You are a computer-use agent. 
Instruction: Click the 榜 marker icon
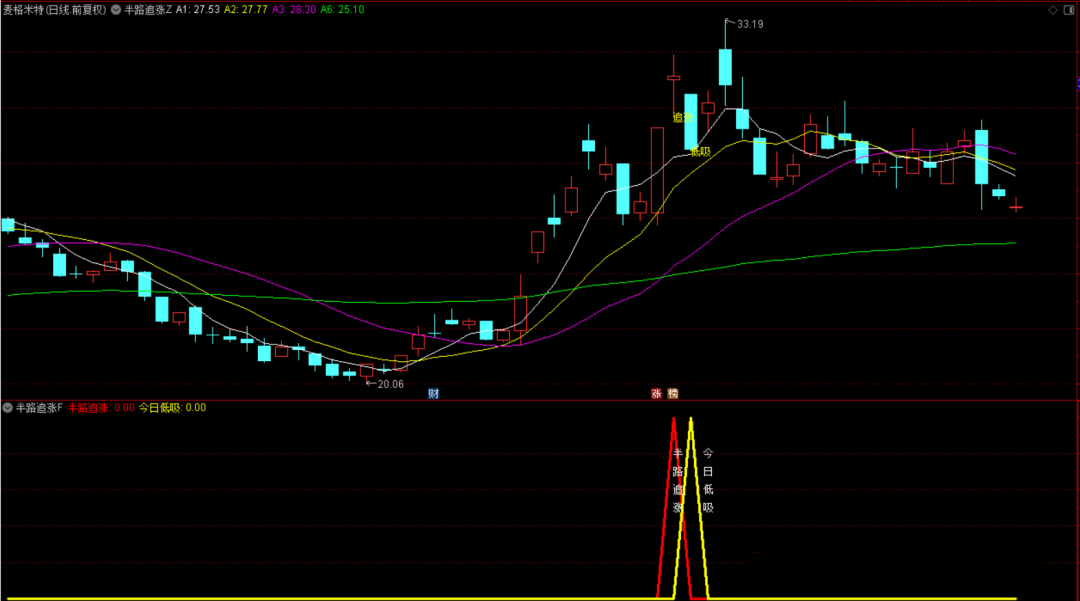coord(673,393)
